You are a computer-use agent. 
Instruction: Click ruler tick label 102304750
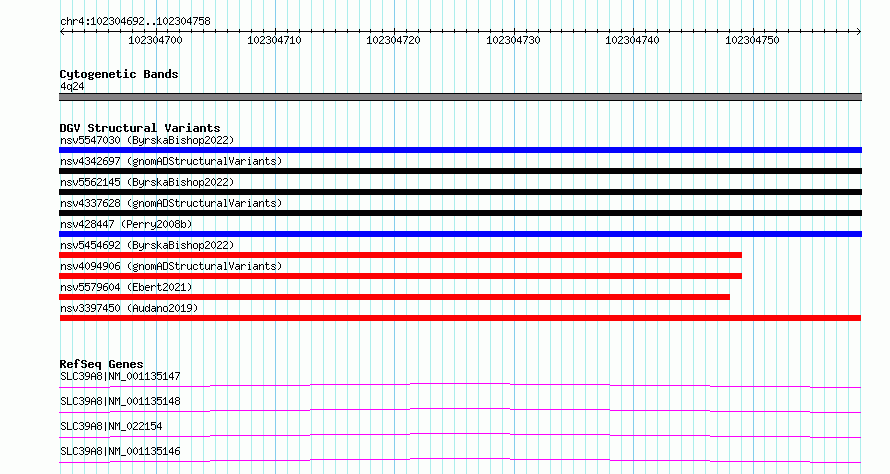point(752,40)
